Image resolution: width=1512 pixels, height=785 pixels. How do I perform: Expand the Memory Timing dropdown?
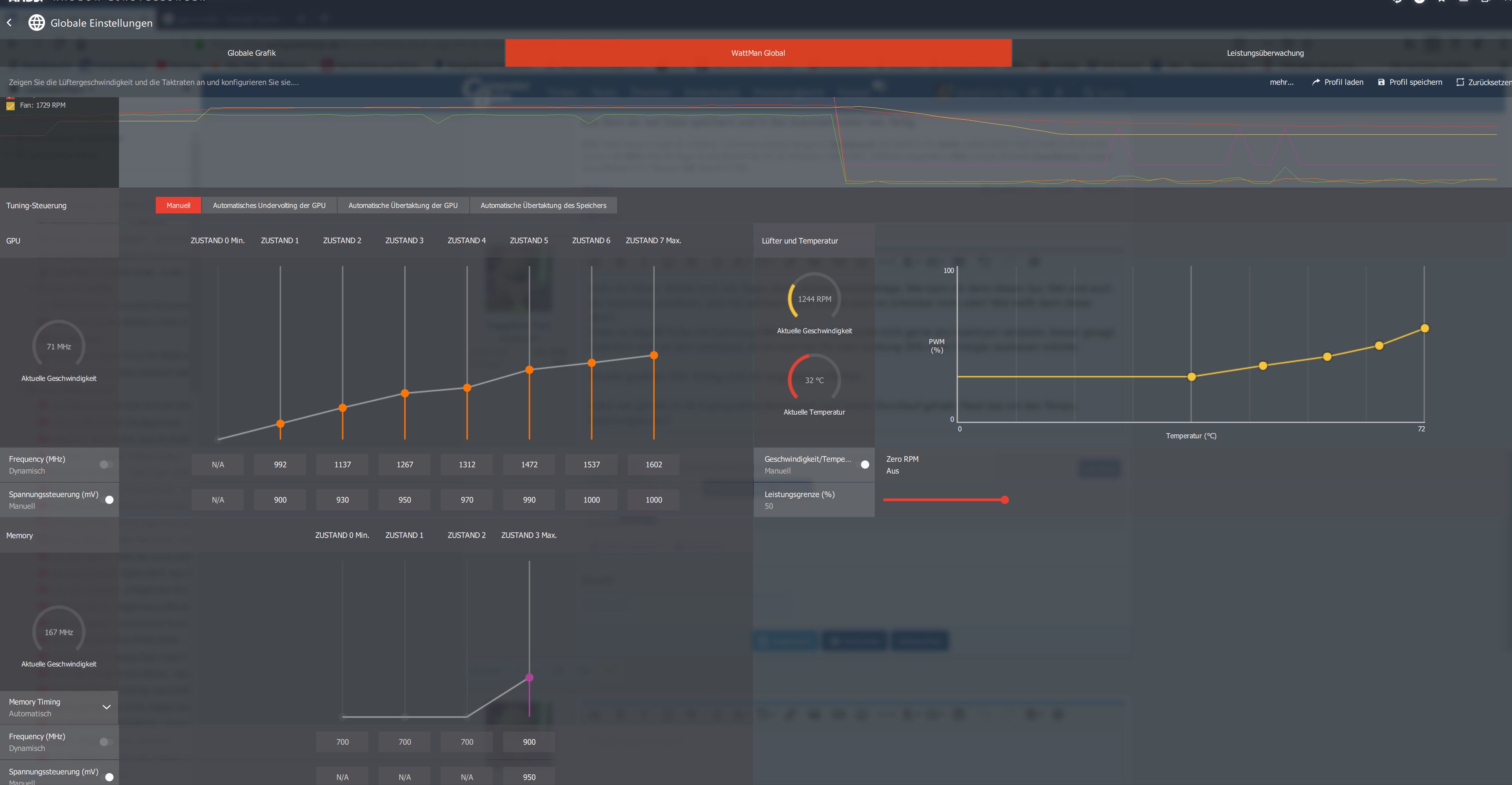click(106, 707)
